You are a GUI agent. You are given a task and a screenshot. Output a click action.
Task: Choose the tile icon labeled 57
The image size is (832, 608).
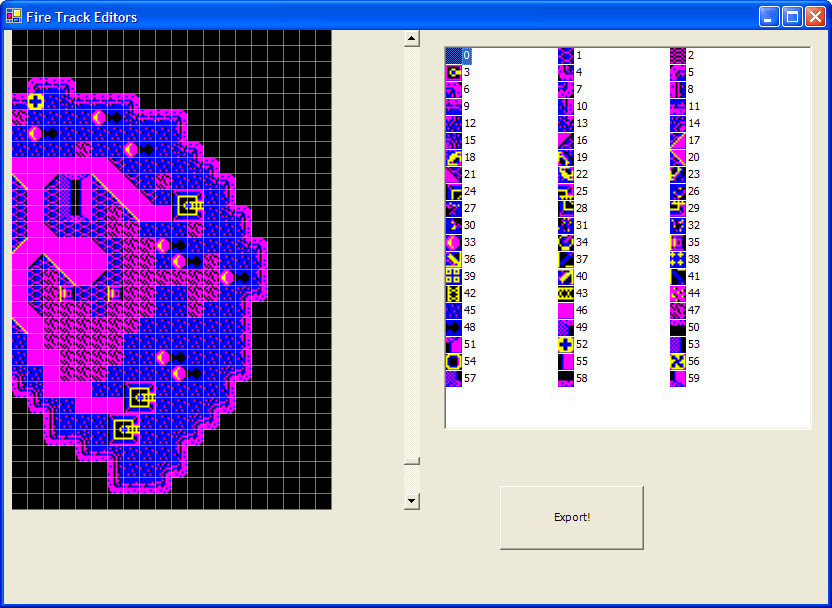pos(454,378)
